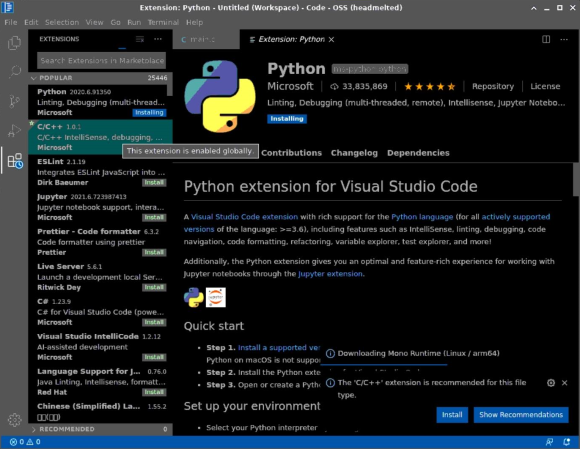Click the filter extensions icon in sidebar header
This screenshot has width=580, height=449.
click(140, 39)
